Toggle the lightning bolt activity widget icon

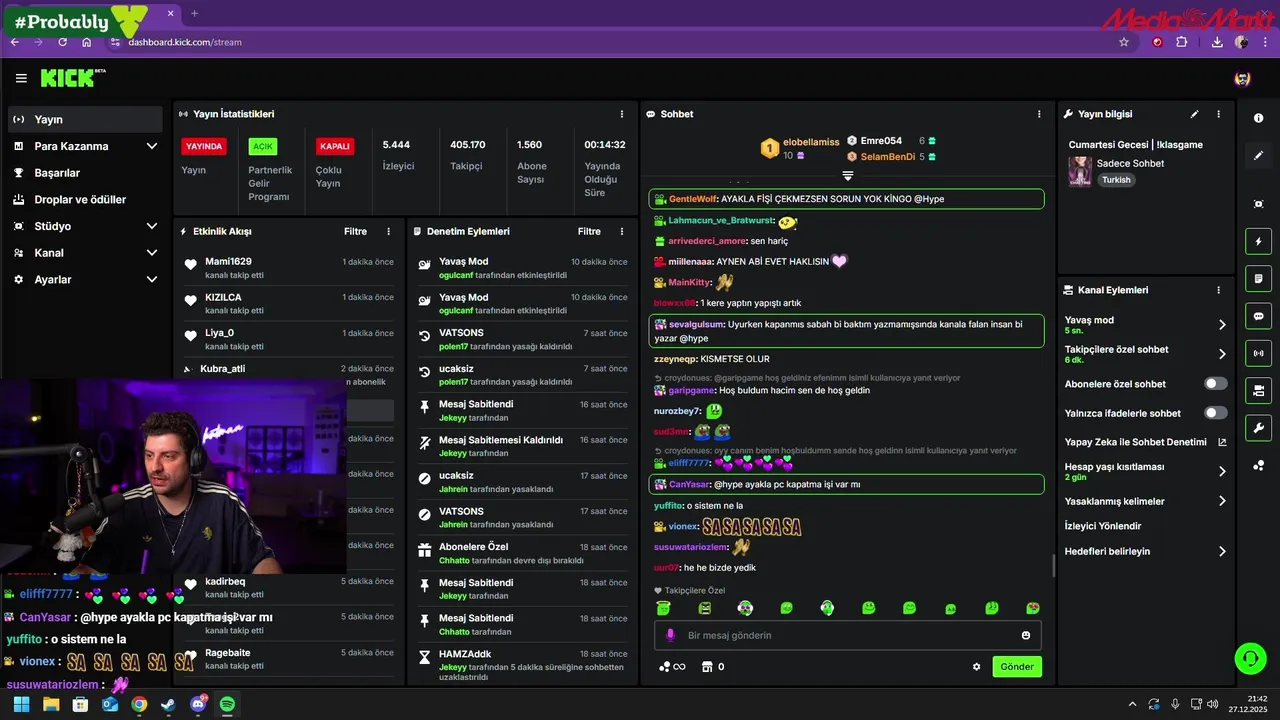1258,241
